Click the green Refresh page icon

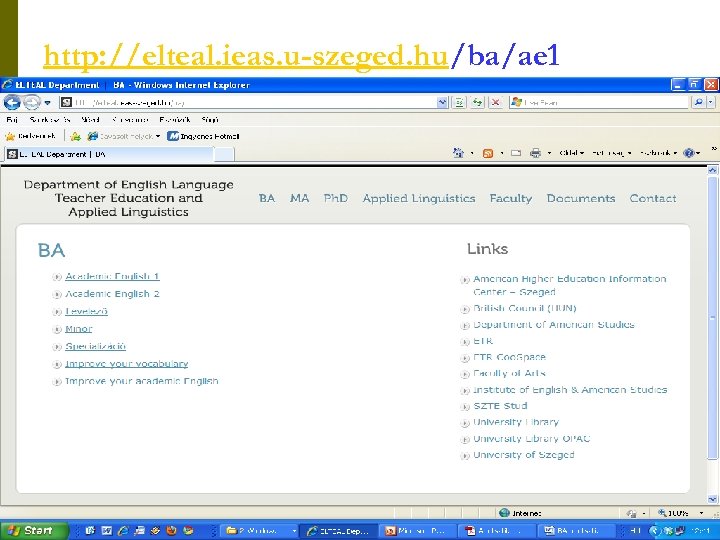tap(478, 102)
